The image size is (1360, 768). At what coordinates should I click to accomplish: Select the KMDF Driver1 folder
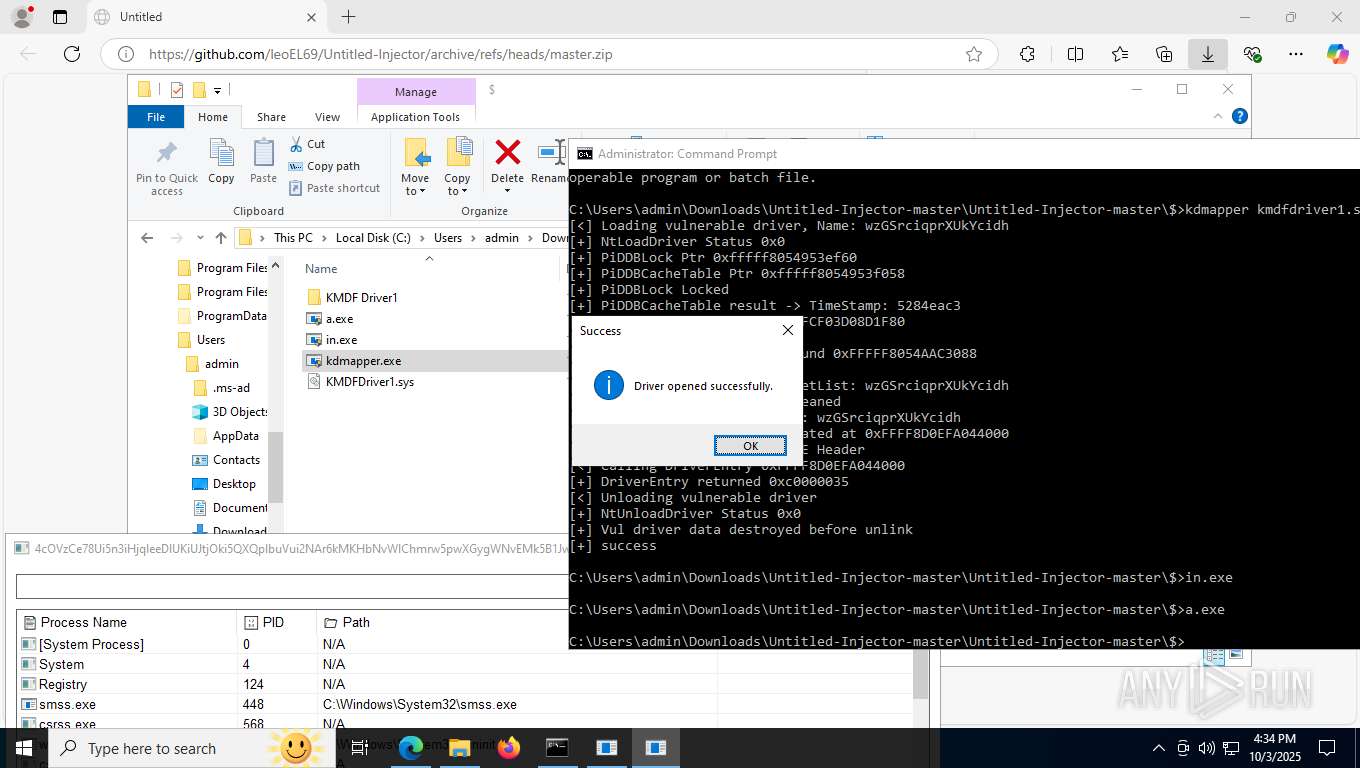tap(361, 297)
